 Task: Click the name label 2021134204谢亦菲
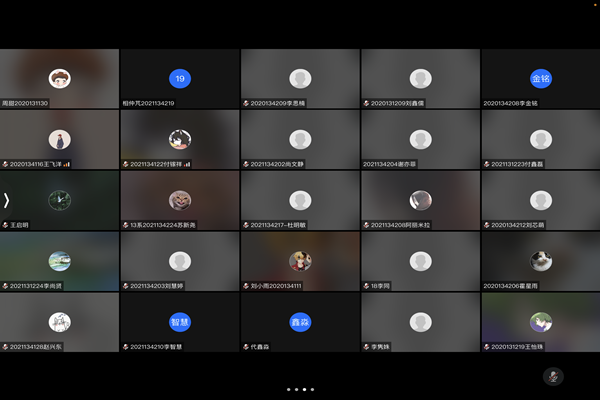click(396, 164)
